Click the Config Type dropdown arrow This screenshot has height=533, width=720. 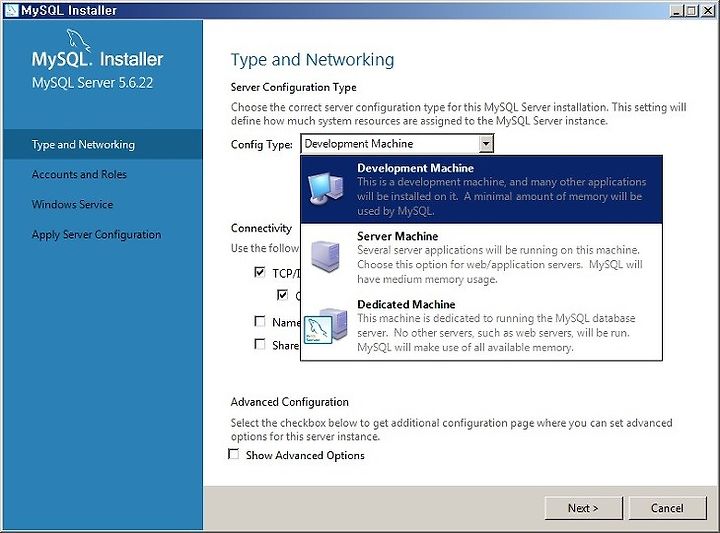pos(486,144)
